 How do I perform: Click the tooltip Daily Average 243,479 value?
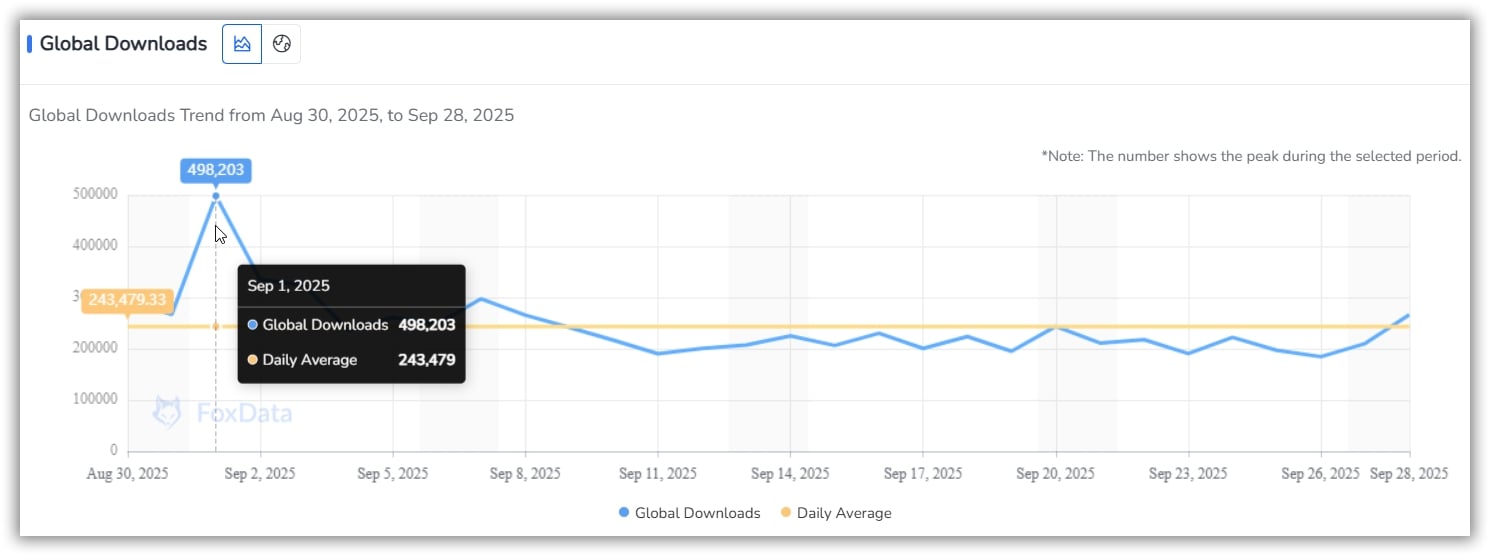[x=426, y=360]
